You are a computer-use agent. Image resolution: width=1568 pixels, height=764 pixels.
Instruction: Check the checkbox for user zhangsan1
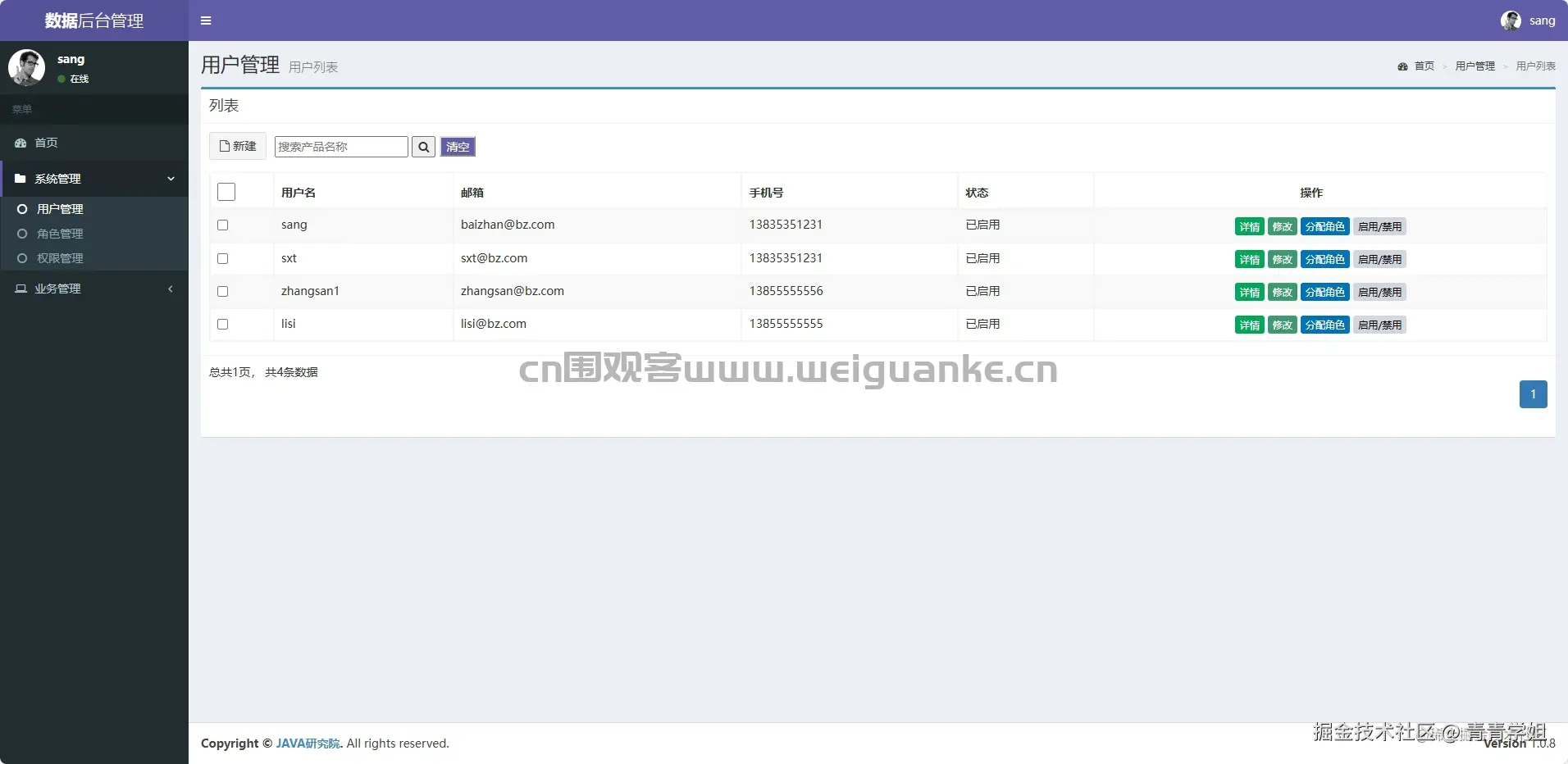coord(222,291)
